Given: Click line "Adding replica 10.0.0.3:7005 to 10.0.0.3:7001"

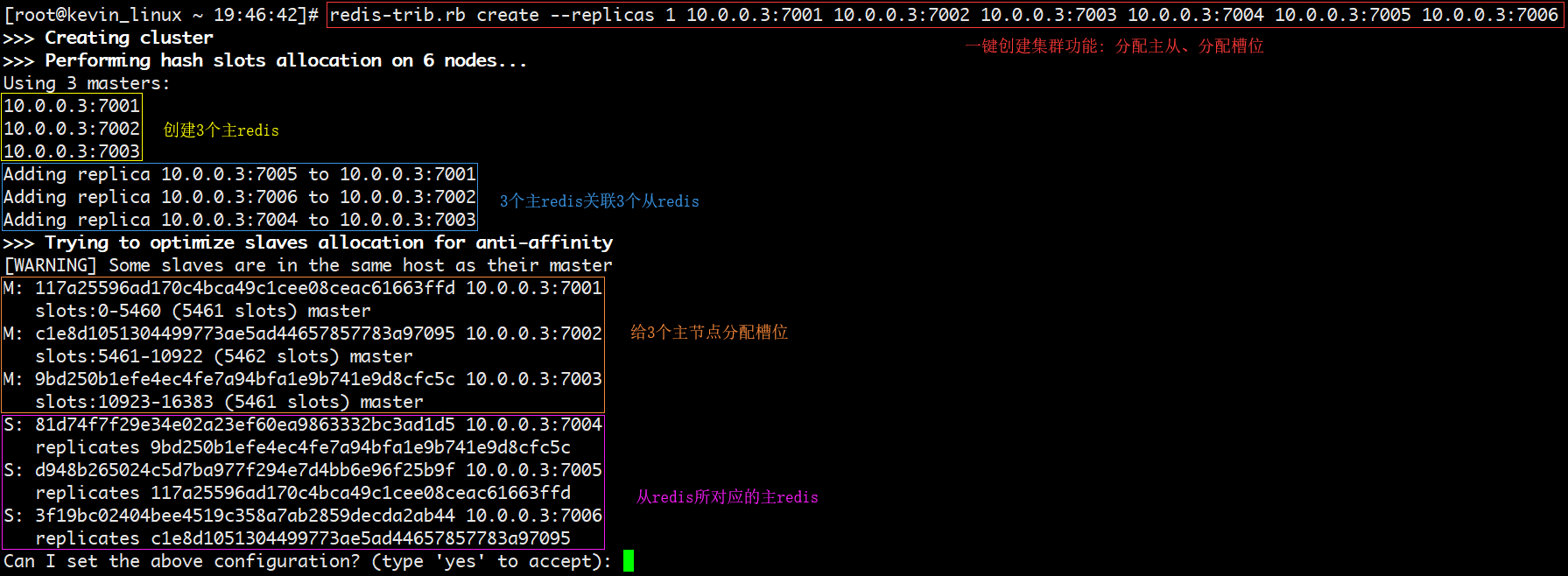Looking at the screenshot, I should tap(240, 174).
